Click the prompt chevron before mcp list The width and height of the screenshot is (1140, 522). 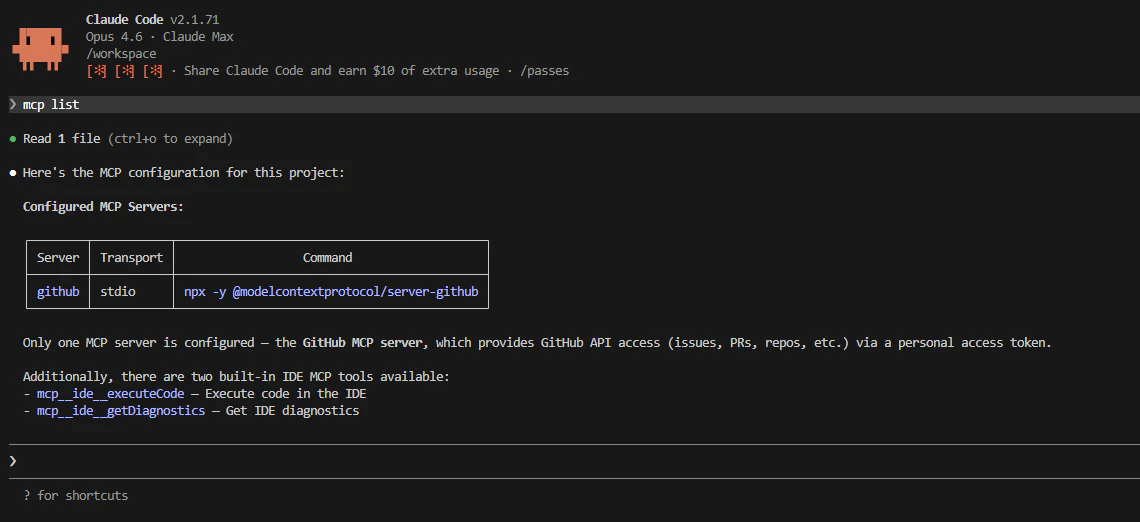pyautogui.click(x=12, y=105)
